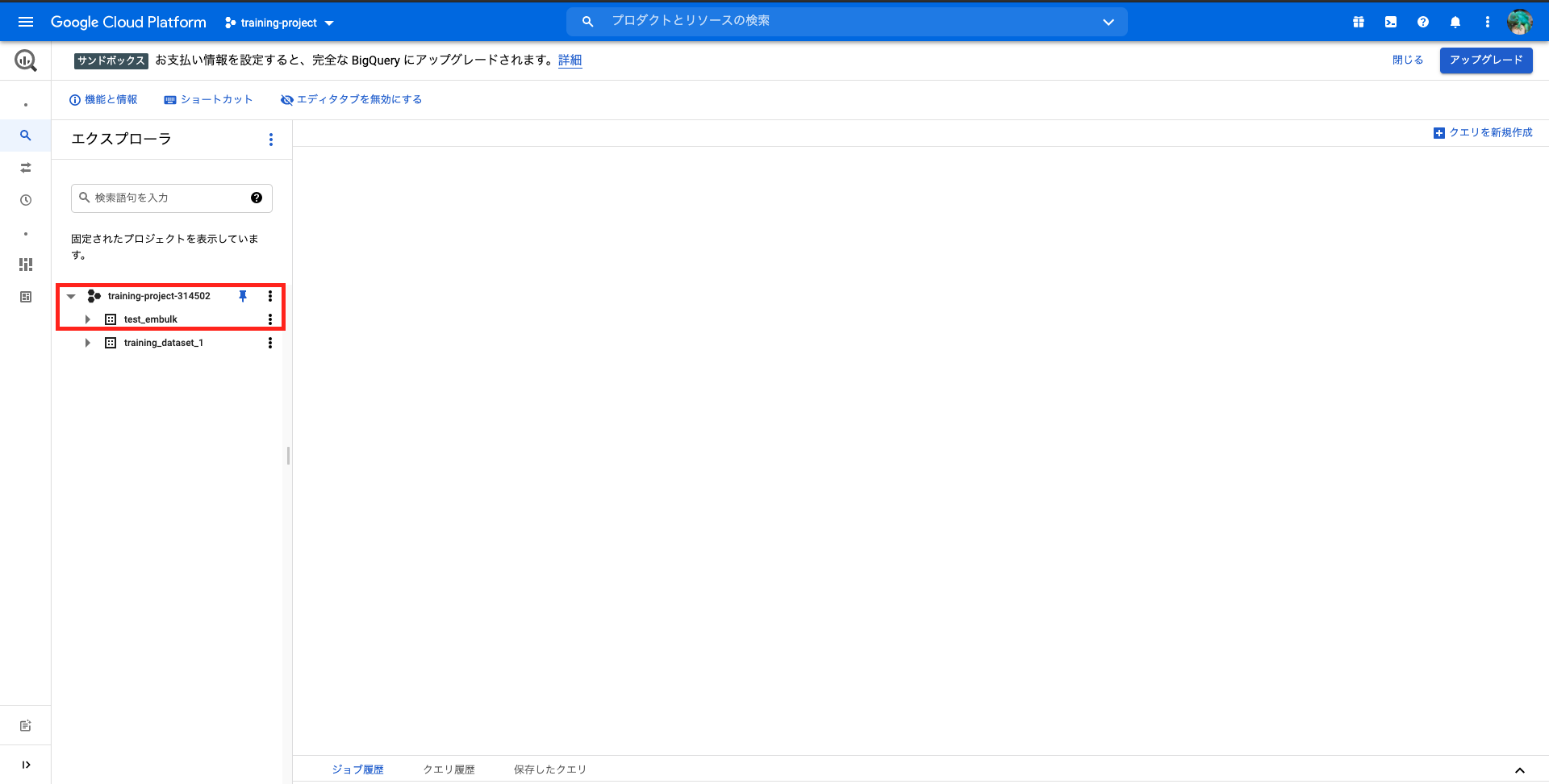
Task: Open the Cloud Shell terminal
Action: [x=1390, y=22]
